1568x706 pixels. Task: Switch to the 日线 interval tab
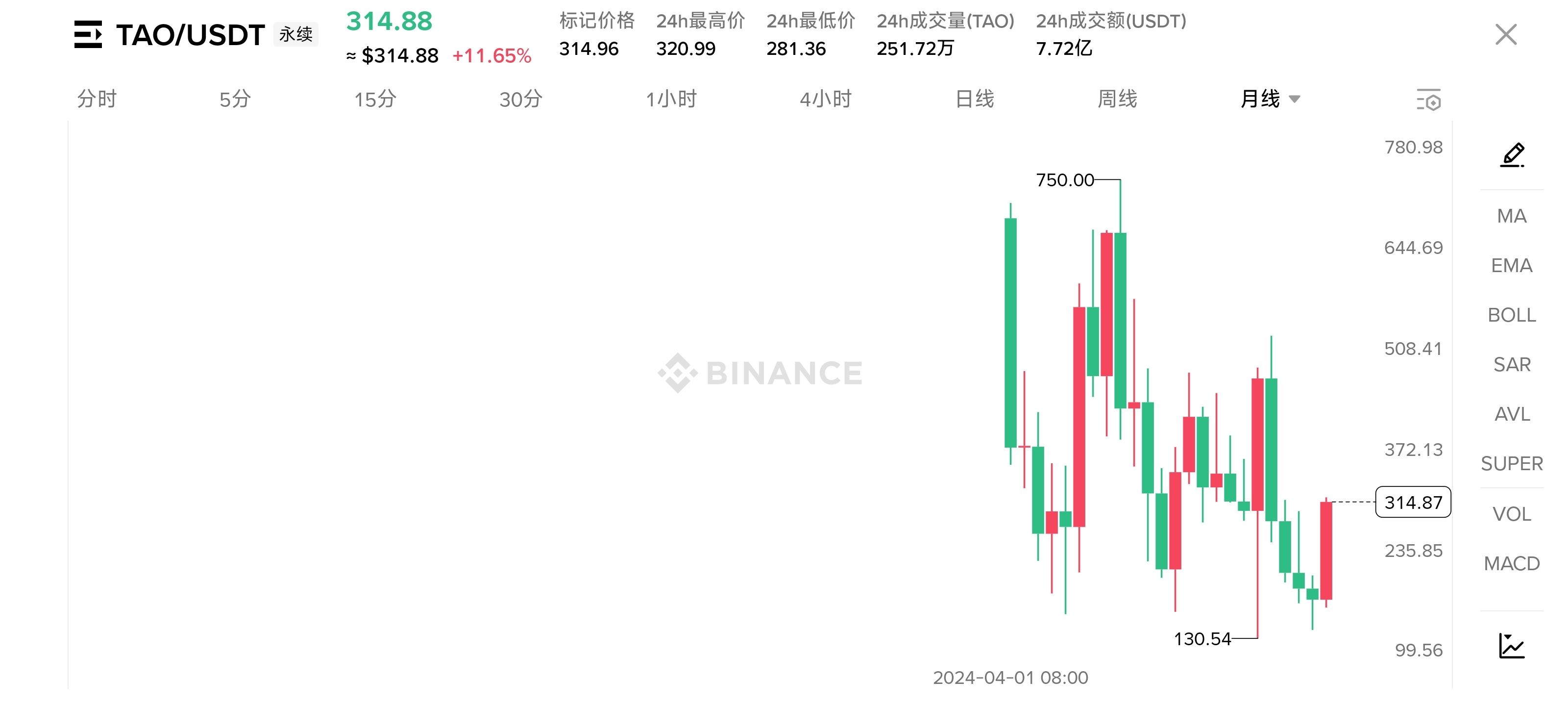(x=974, y=99)
